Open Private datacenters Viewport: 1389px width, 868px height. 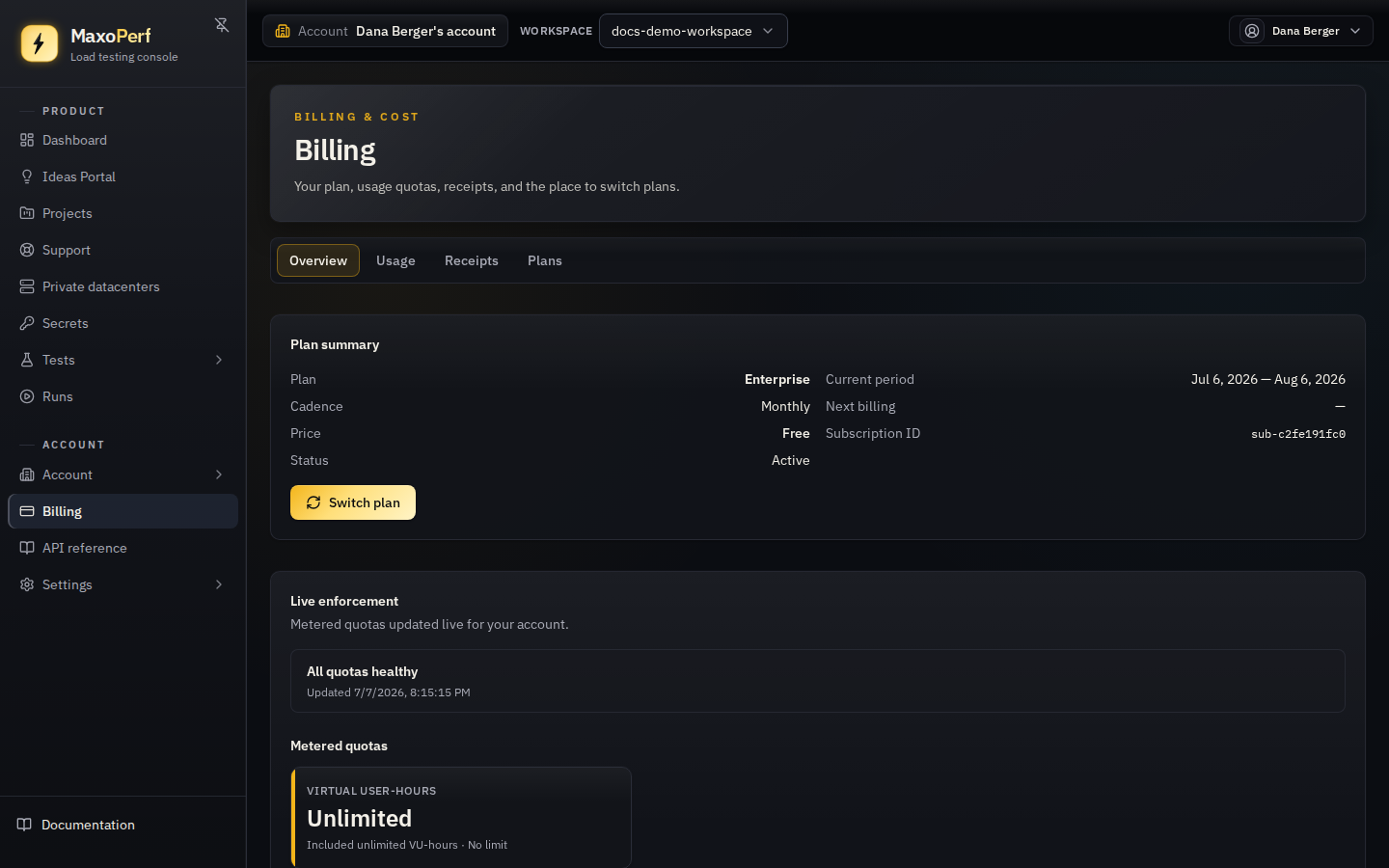click(123, 286)
